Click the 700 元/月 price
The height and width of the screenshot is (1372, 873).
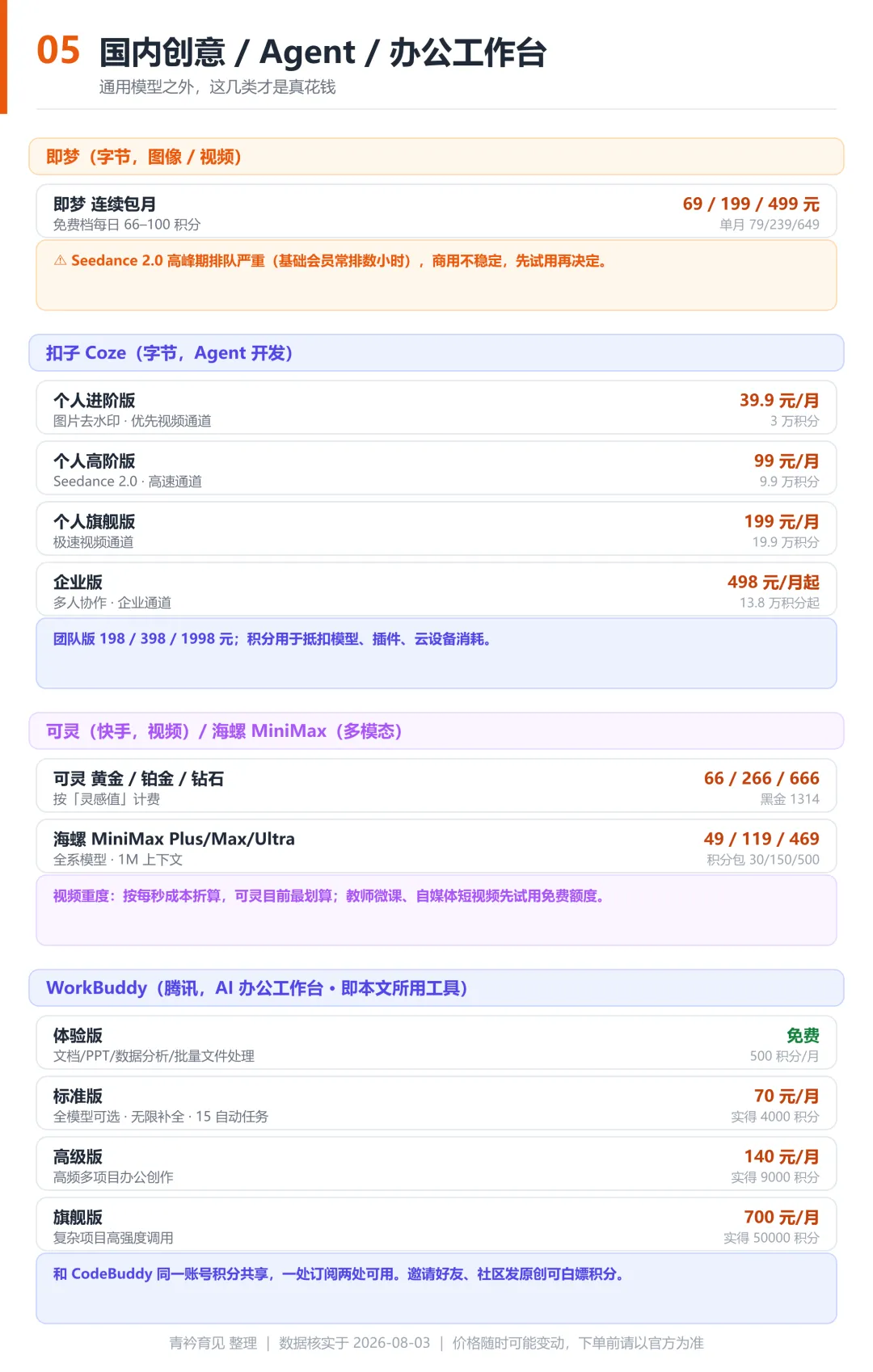click(x=782, y=1217)
